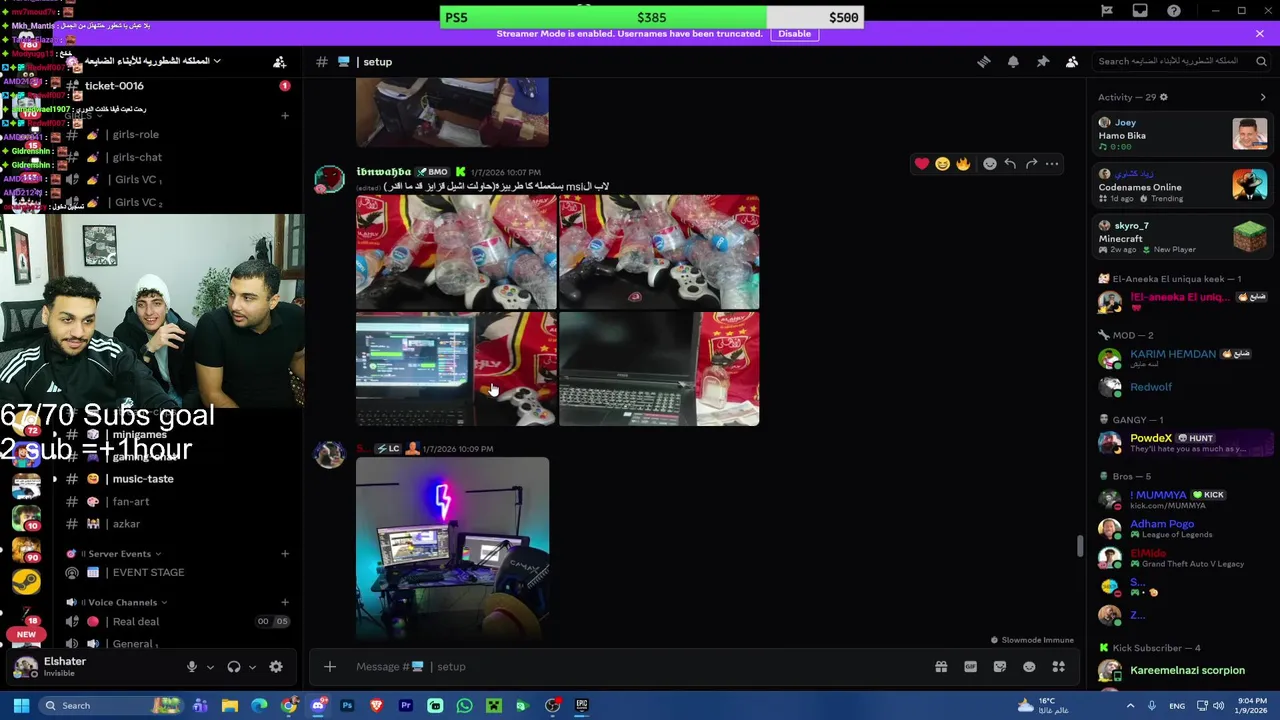Add channel to Server Events category

285,554
